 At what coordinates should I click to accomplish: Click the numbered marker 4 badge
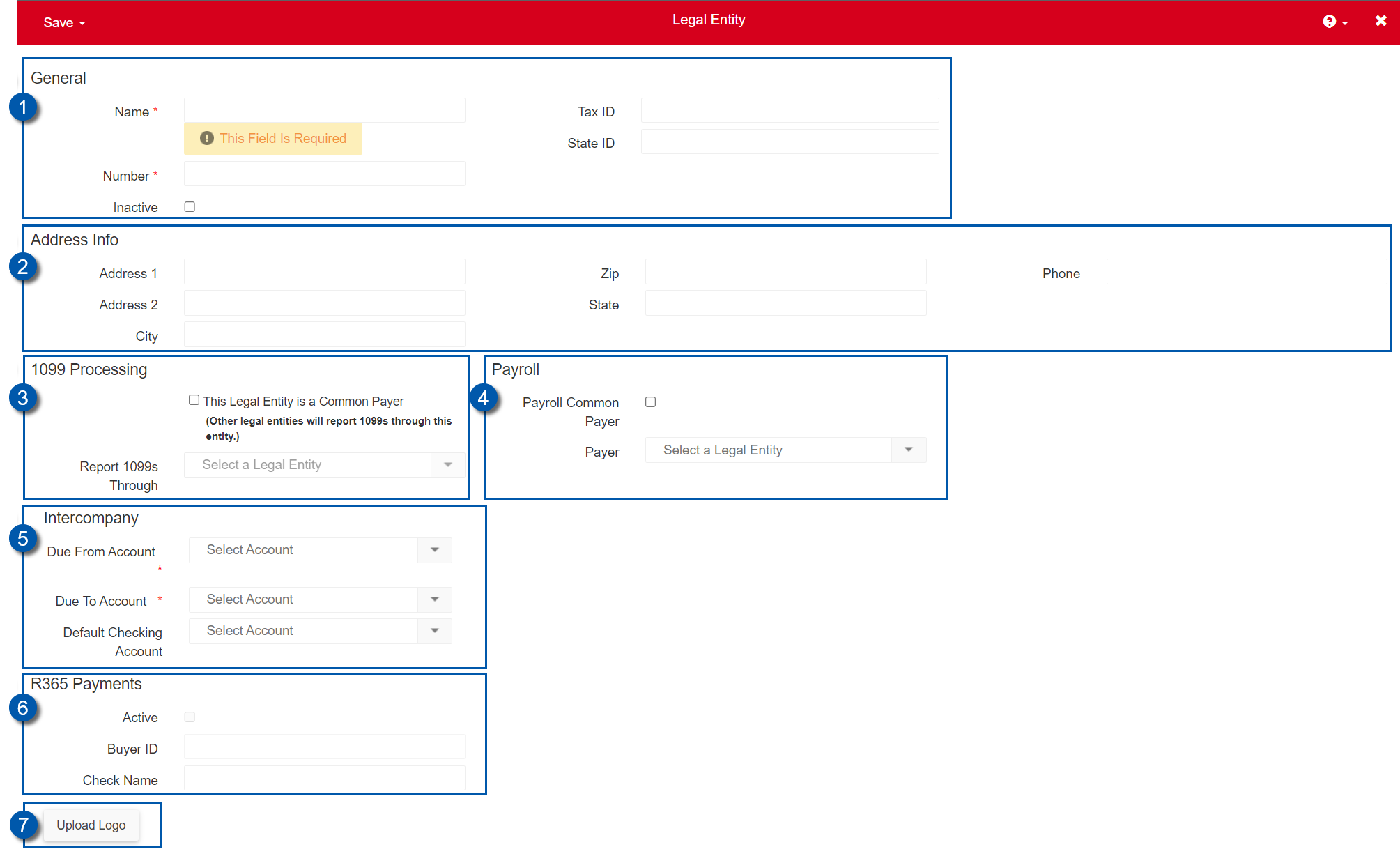click(x=484, y=398)
